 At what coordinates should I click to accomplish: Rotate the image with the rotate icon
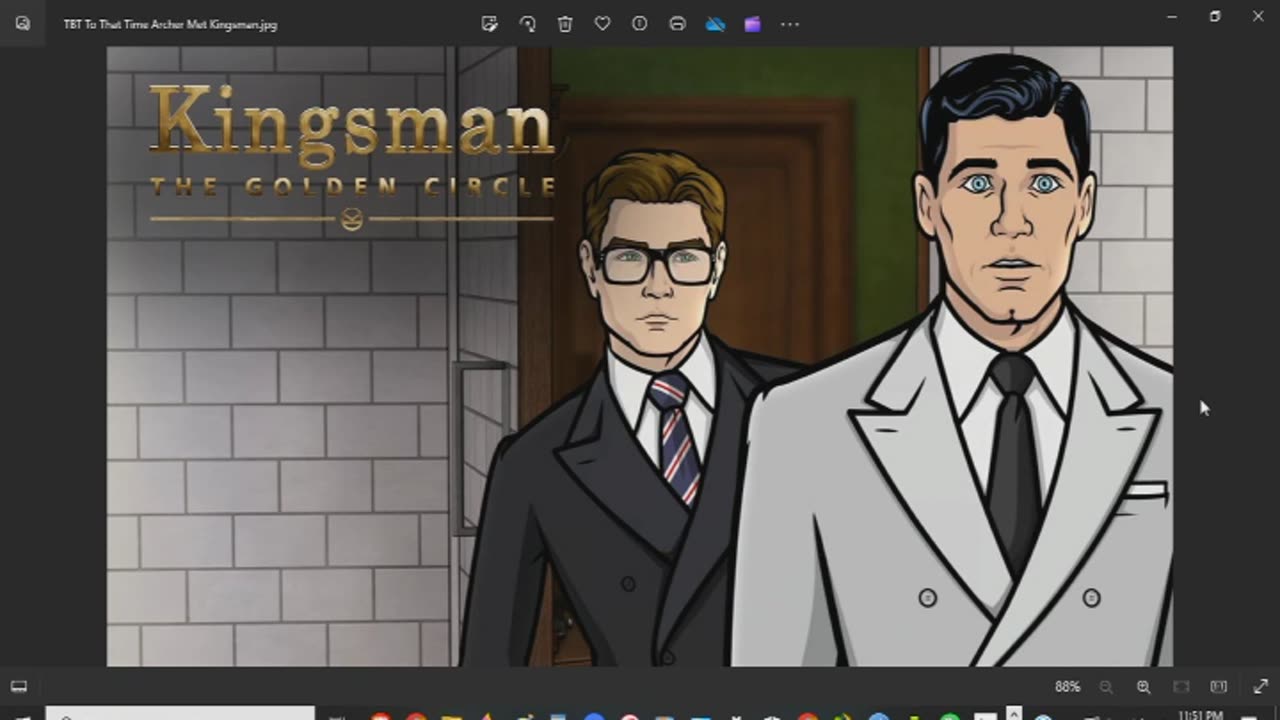pos(527,24)
